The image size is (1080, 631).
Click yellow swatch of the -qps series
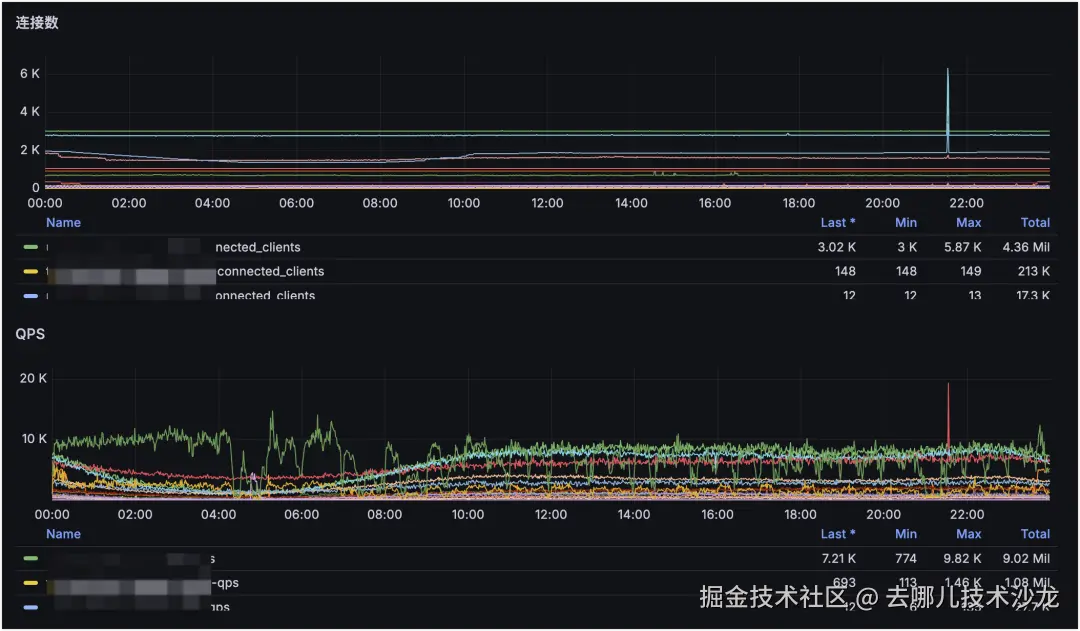coord(30,583)
